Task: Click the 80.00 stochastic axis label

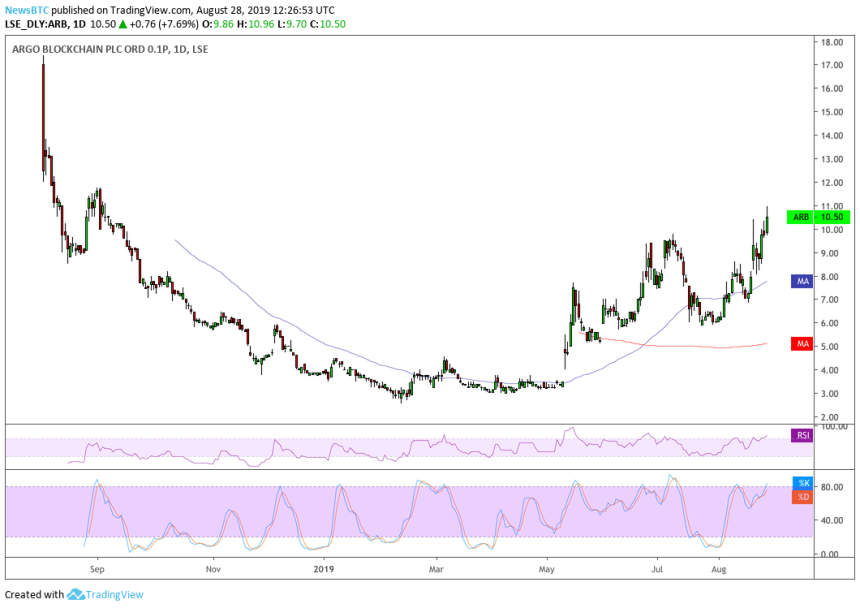Action: pos(832,487)
